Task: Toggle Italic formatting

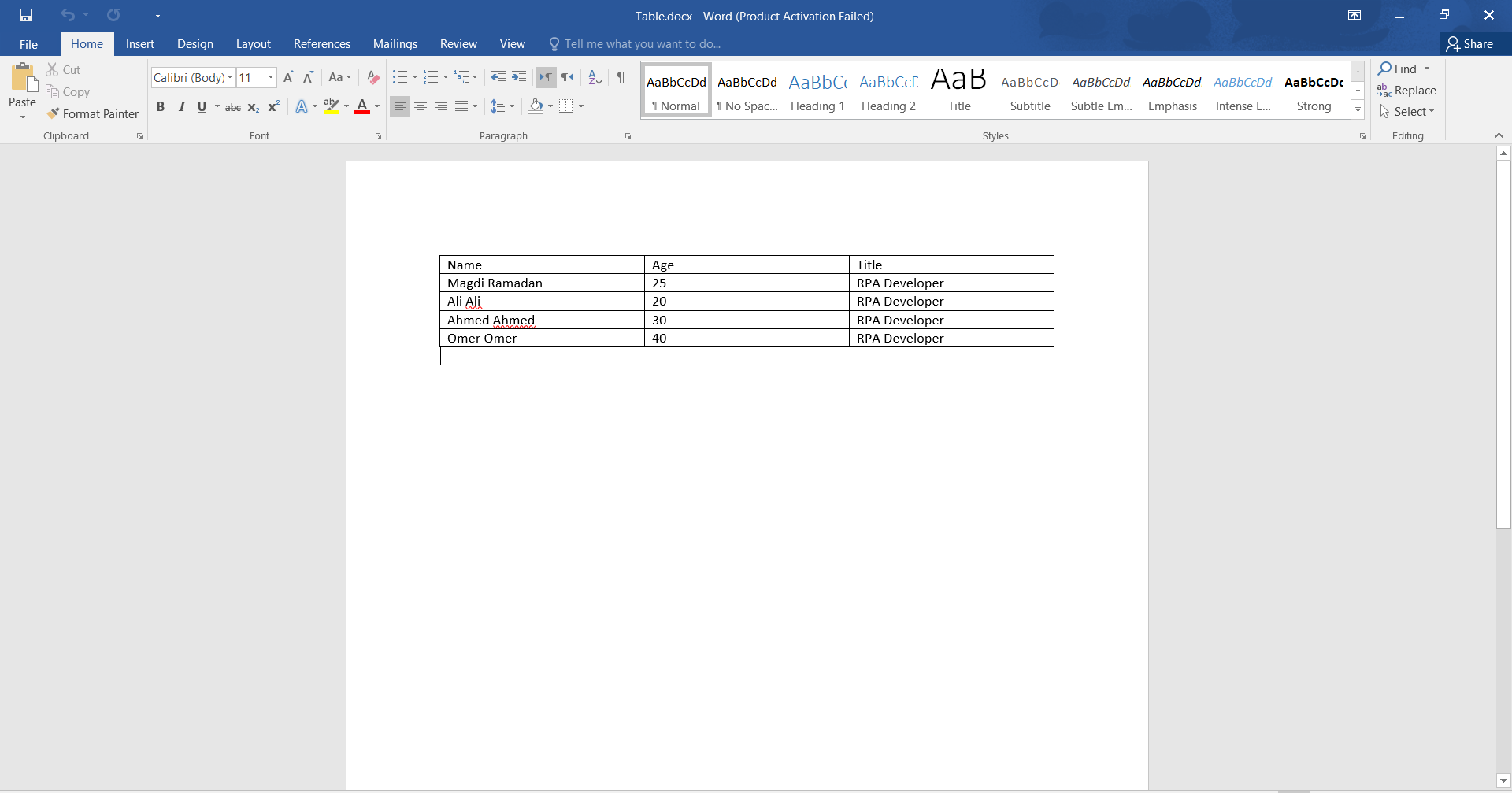Action: tap(181, 107)
